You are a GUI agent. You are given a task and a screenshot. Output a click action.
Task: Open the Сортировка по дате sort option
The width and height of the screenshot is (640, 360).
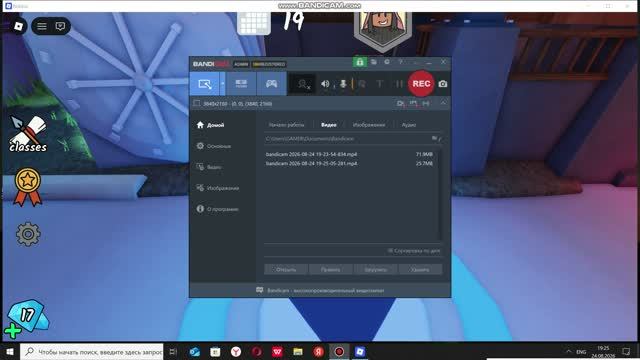[414, 251]
